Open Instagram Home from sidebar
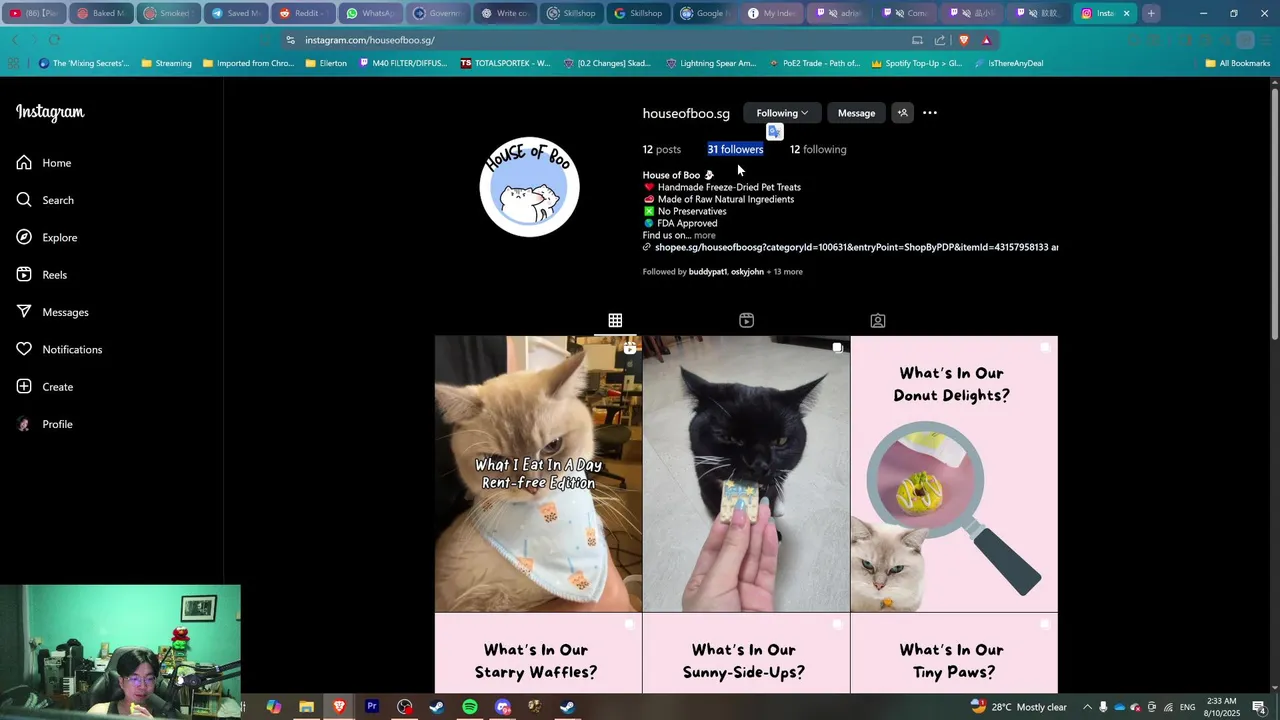Viewport: 1280px width, 720px height. (x=44, y=163)
